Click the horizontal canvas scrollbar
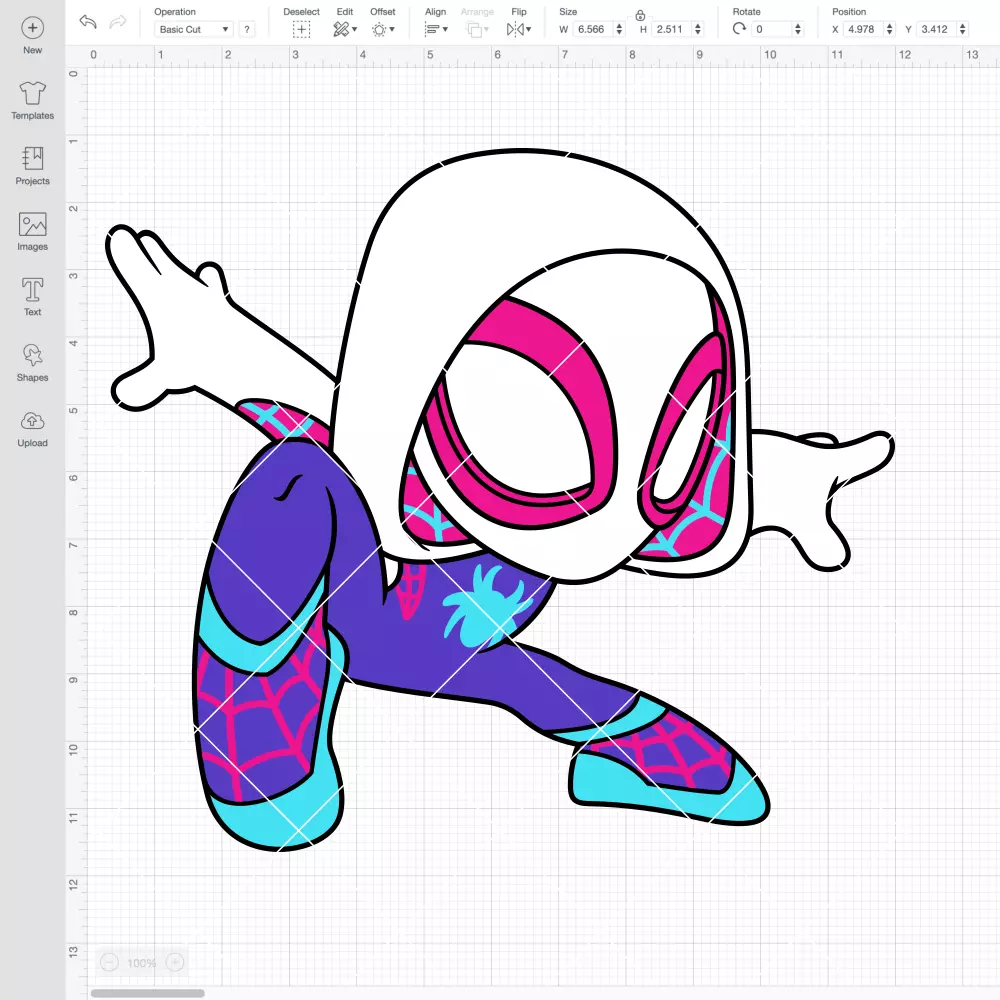The width and height of the screenshot is (1000, 1000). 147,993
